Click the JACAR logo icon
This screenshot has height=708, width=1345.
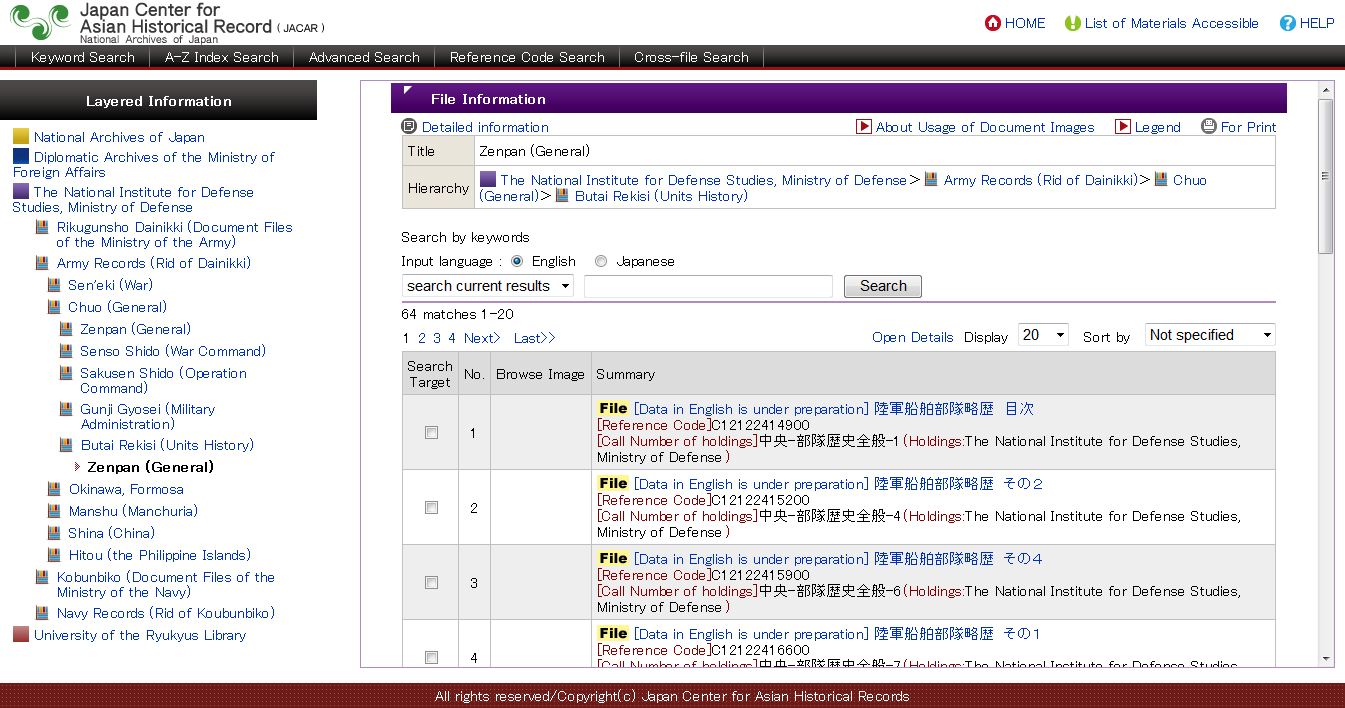click(x=41, y=23)
